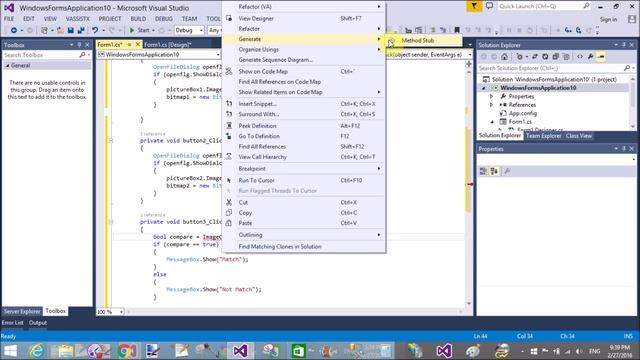
Task: Pin the Toolbox panel with pushpin icon
Action: click(79, 45)
